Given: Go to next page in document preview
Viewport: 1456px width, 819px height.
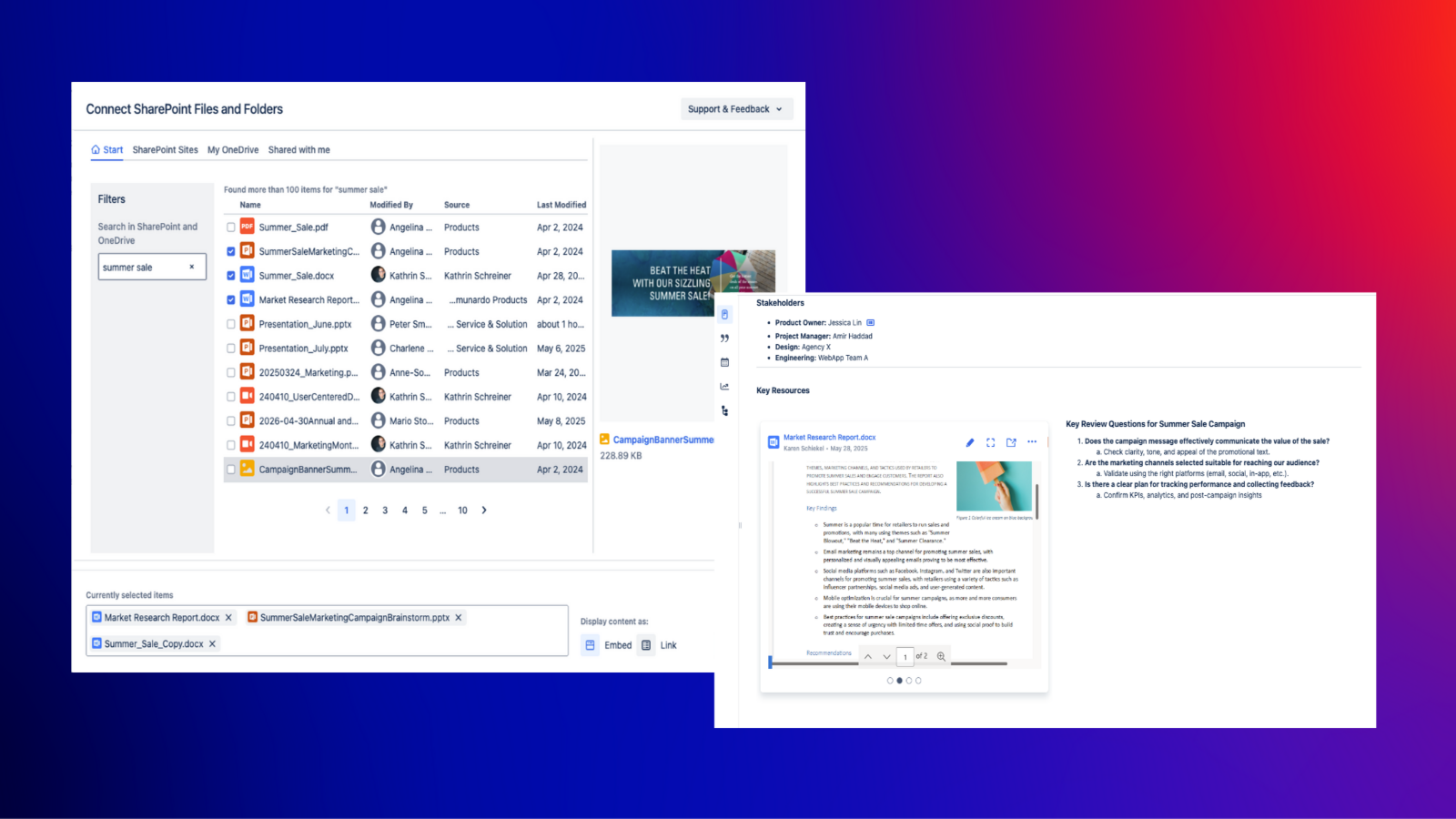Looking at the screenshot, I should pos(886,656).
